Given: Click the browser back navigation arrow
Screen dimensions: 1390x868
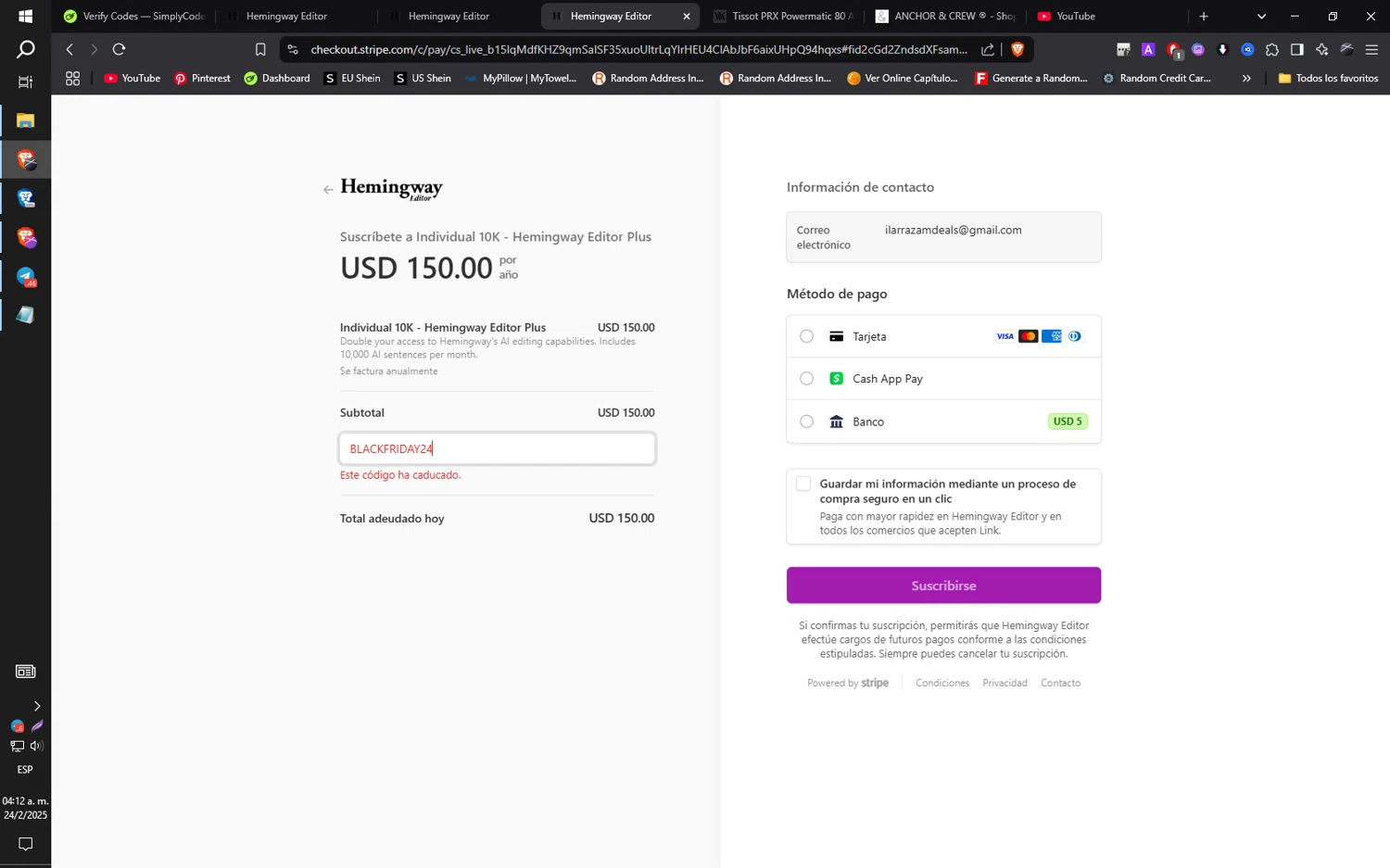Looking at the screenshot, I should pos(69,49).
